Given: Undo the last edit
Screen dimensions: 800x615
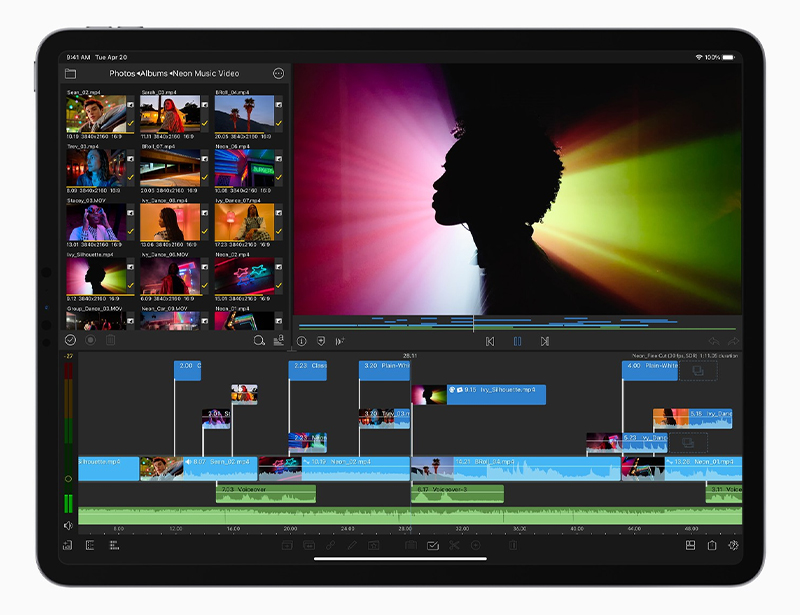Looking at the screenshot, I should 714,340.
